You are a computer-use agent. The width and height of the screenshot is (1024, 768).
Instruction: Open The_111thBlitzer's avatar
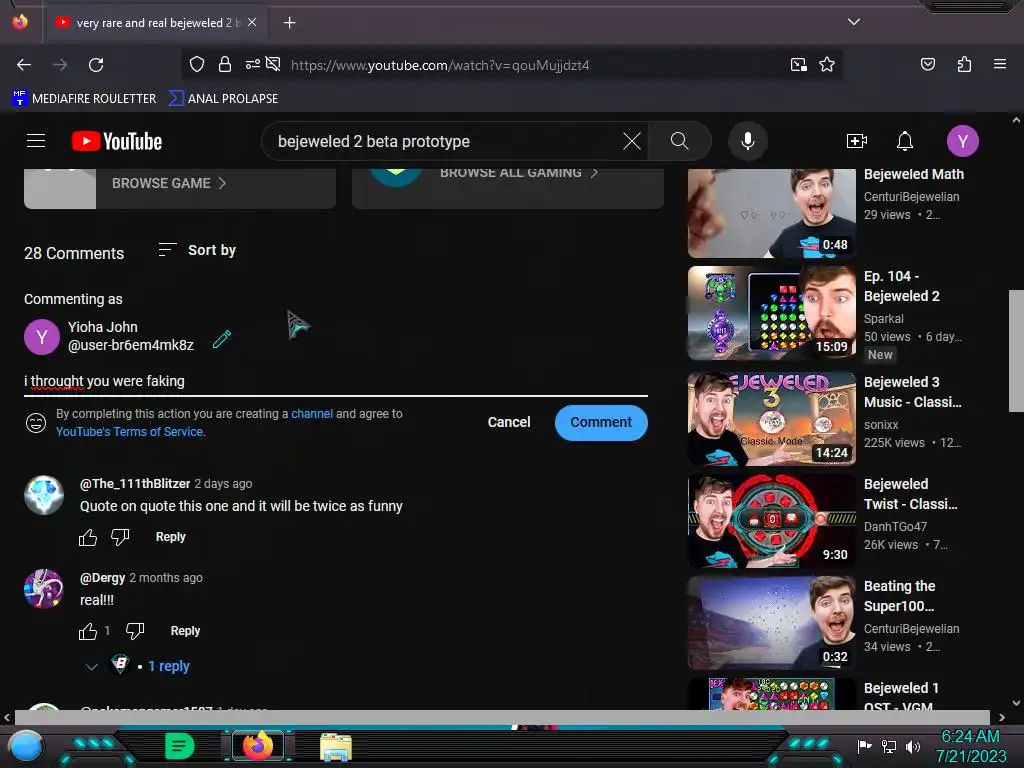44,495
